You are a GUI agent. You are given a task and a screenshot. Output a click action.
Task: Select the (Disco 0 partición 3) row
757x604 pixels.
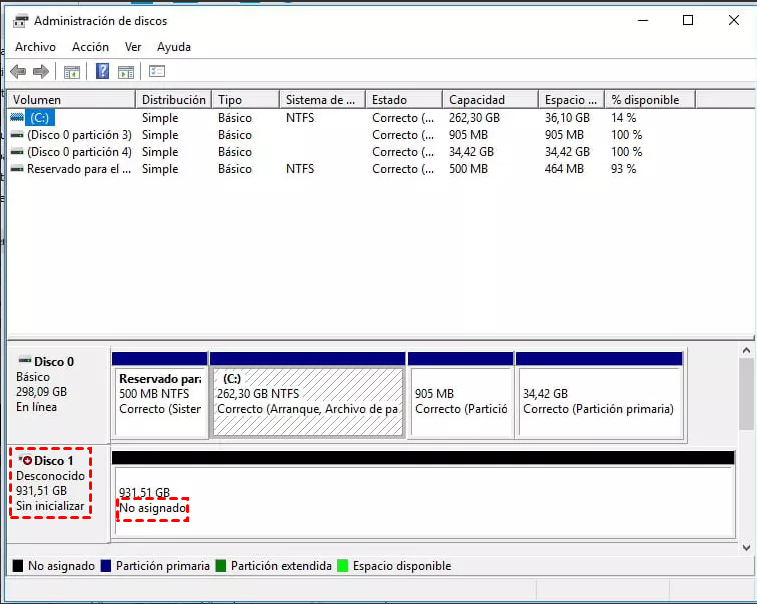[x=79, y=135]
